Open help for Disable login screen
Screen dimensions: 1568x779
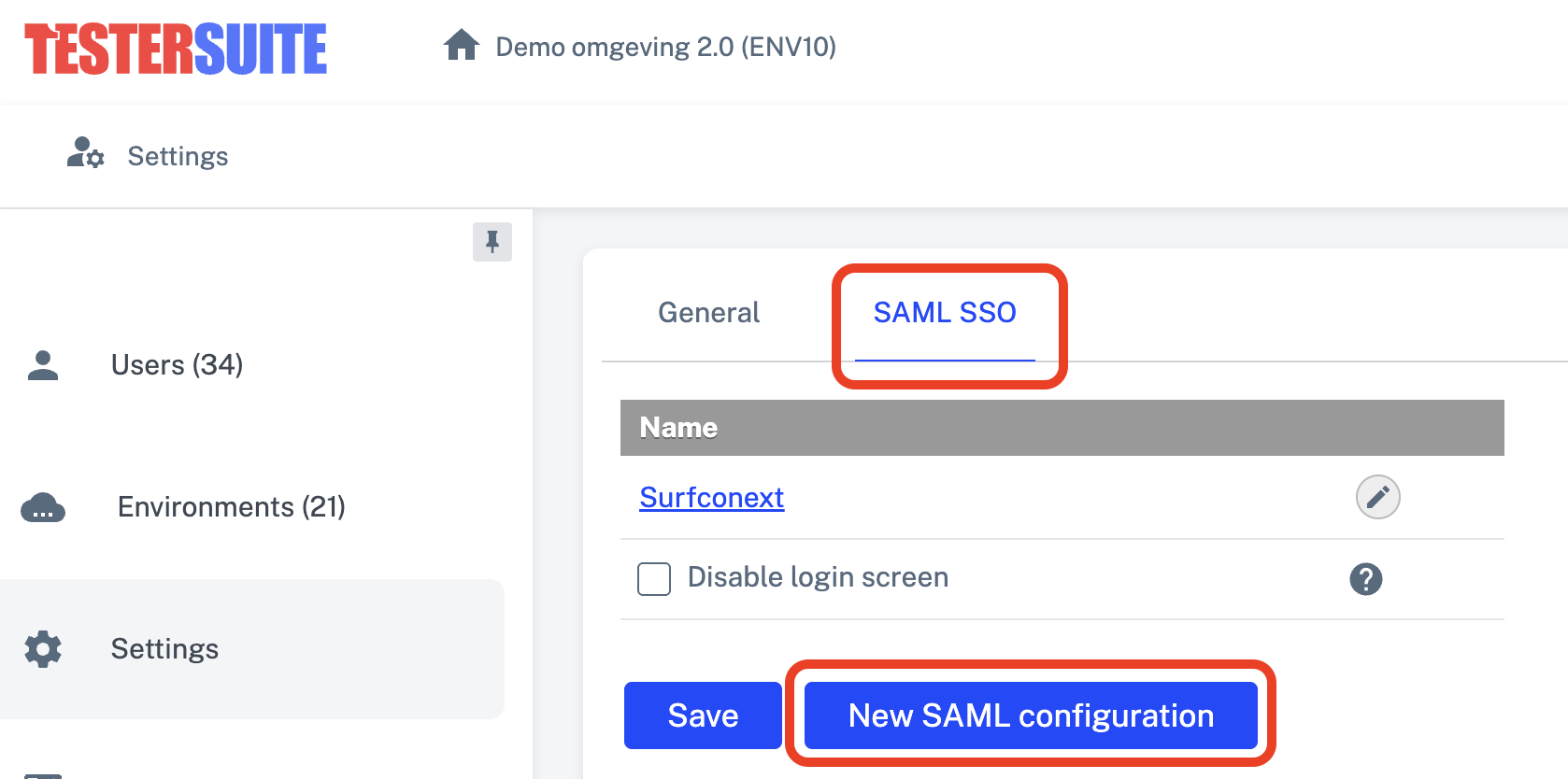(x=1365, y=579)
